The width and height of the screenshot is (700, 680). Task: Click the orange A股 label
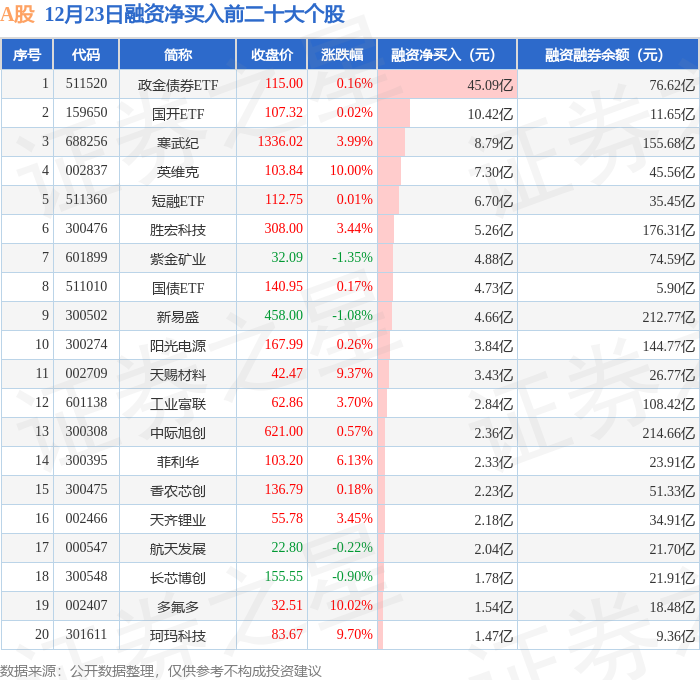(17, 14)
